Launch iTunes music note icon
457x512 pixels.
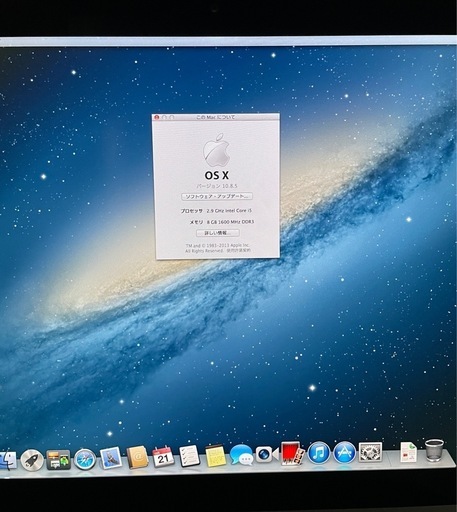click(319, 453)
